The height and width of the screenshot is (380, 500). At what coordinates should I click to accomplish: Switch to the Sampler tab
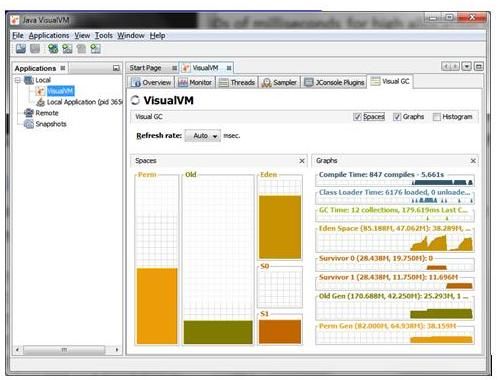279,82
